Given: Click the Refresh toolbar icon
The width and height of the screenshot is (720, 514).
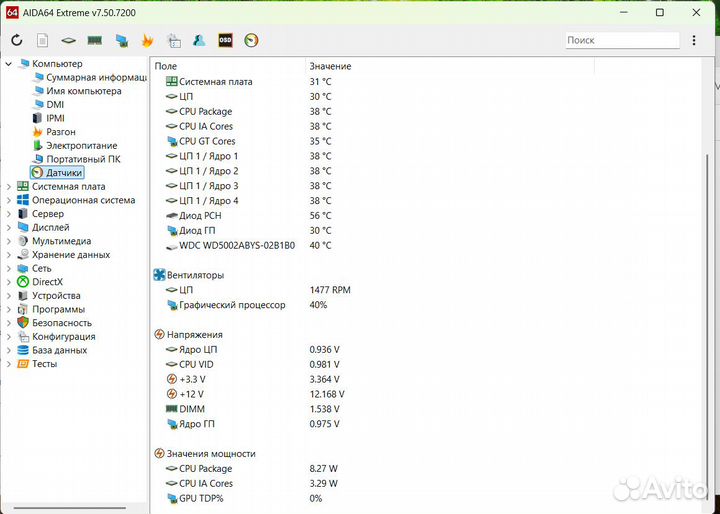Looking at the screenshot, I should click(17, 40).
